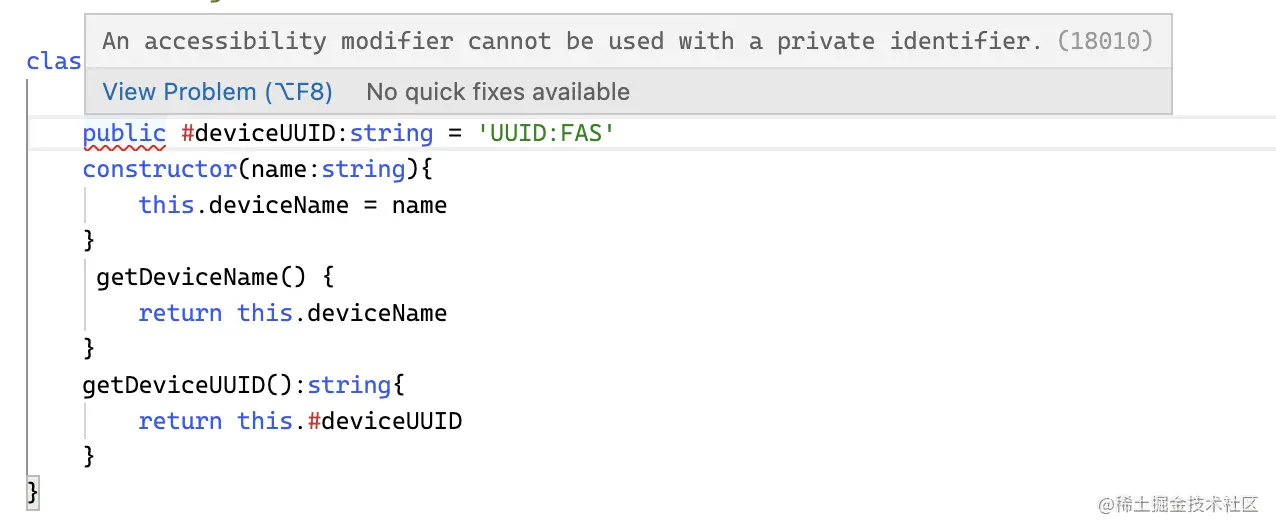The width and height of the screenshot is (1276, 532).
Task: Click #deviceUUID in the property declaration
Action: point(257,133)
